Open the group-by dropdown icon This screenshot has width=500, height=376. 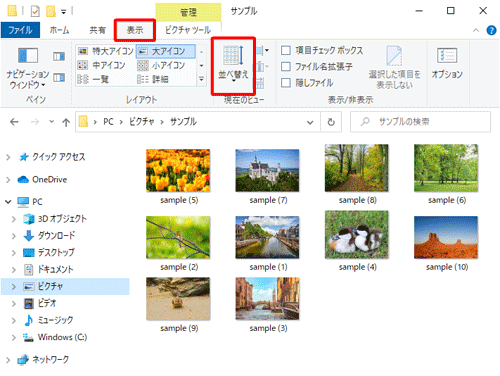(x=263, y=51)
